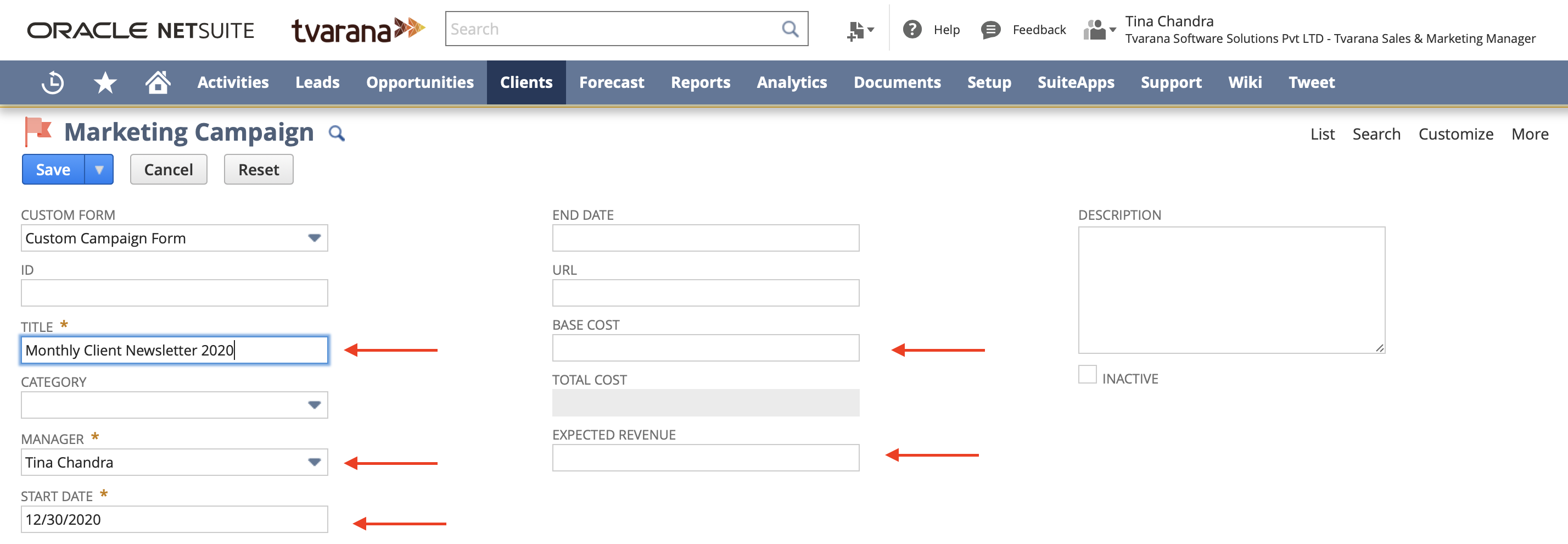Click the Description text area

pyautogui.click(x=1231, y=290)
